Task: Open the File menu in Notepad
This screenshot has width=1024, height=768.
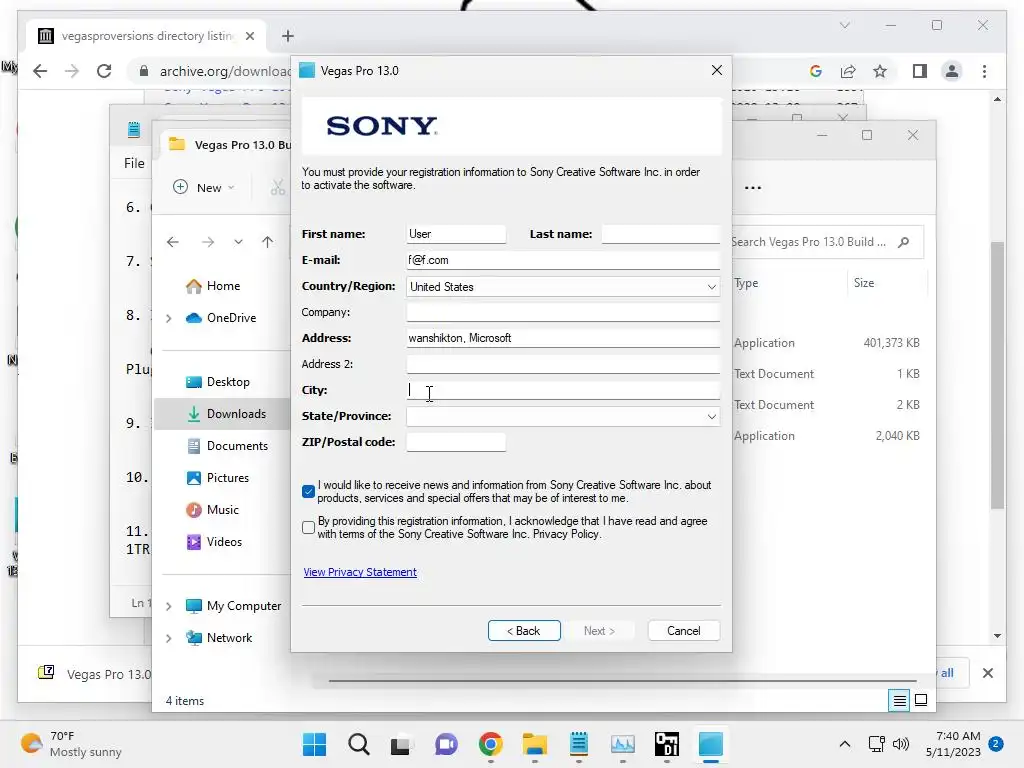Action: [135, 163]
